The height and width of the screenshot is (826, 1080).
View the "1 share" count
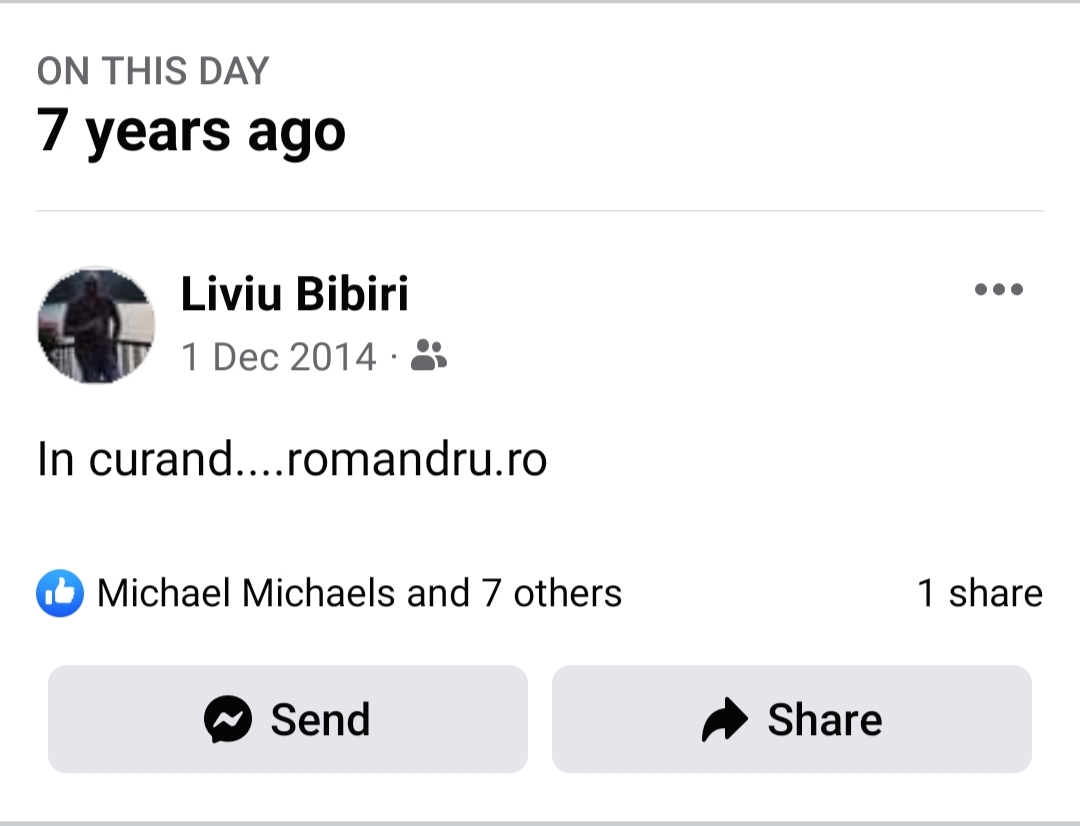[x=979, y=594]
